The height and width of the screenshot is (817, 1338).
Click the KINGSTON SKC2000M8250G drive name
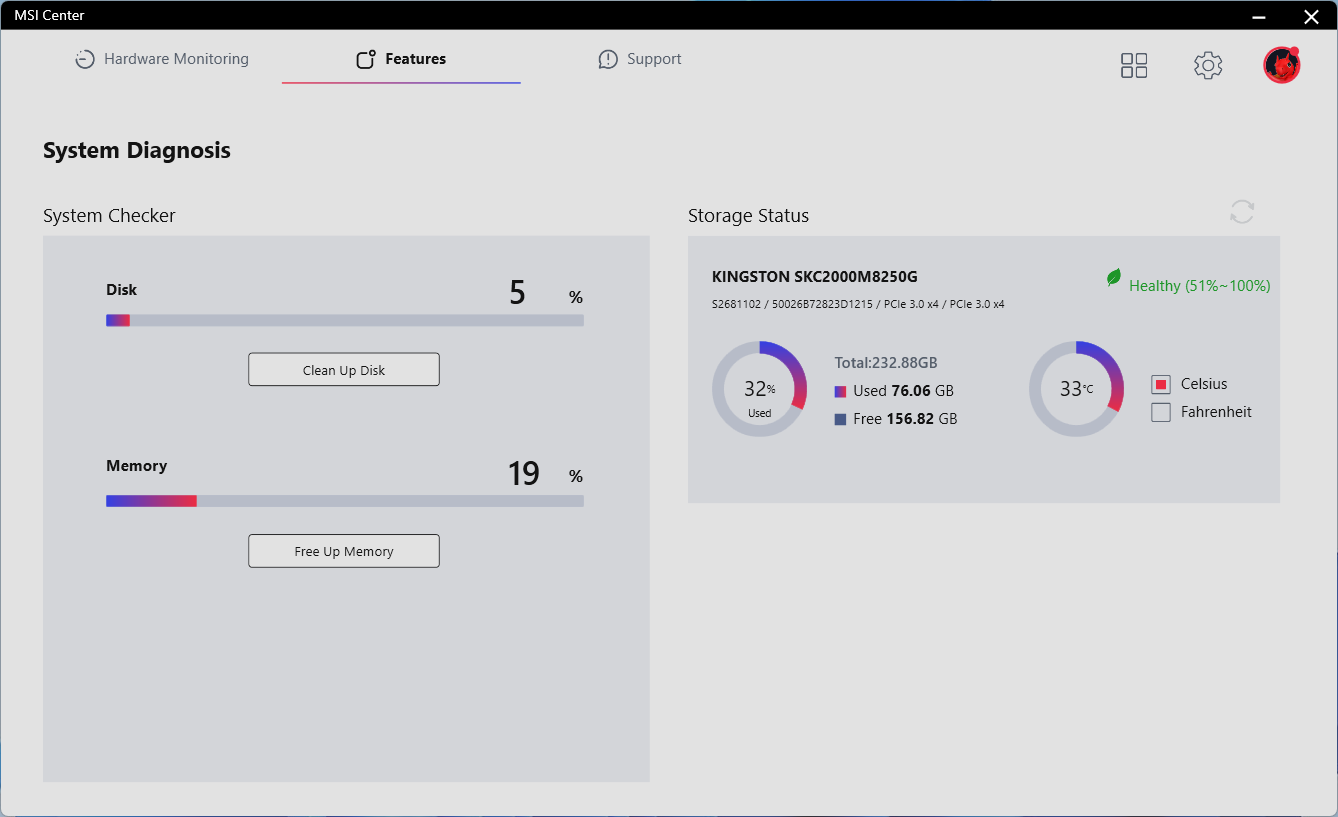pos(815,277)
